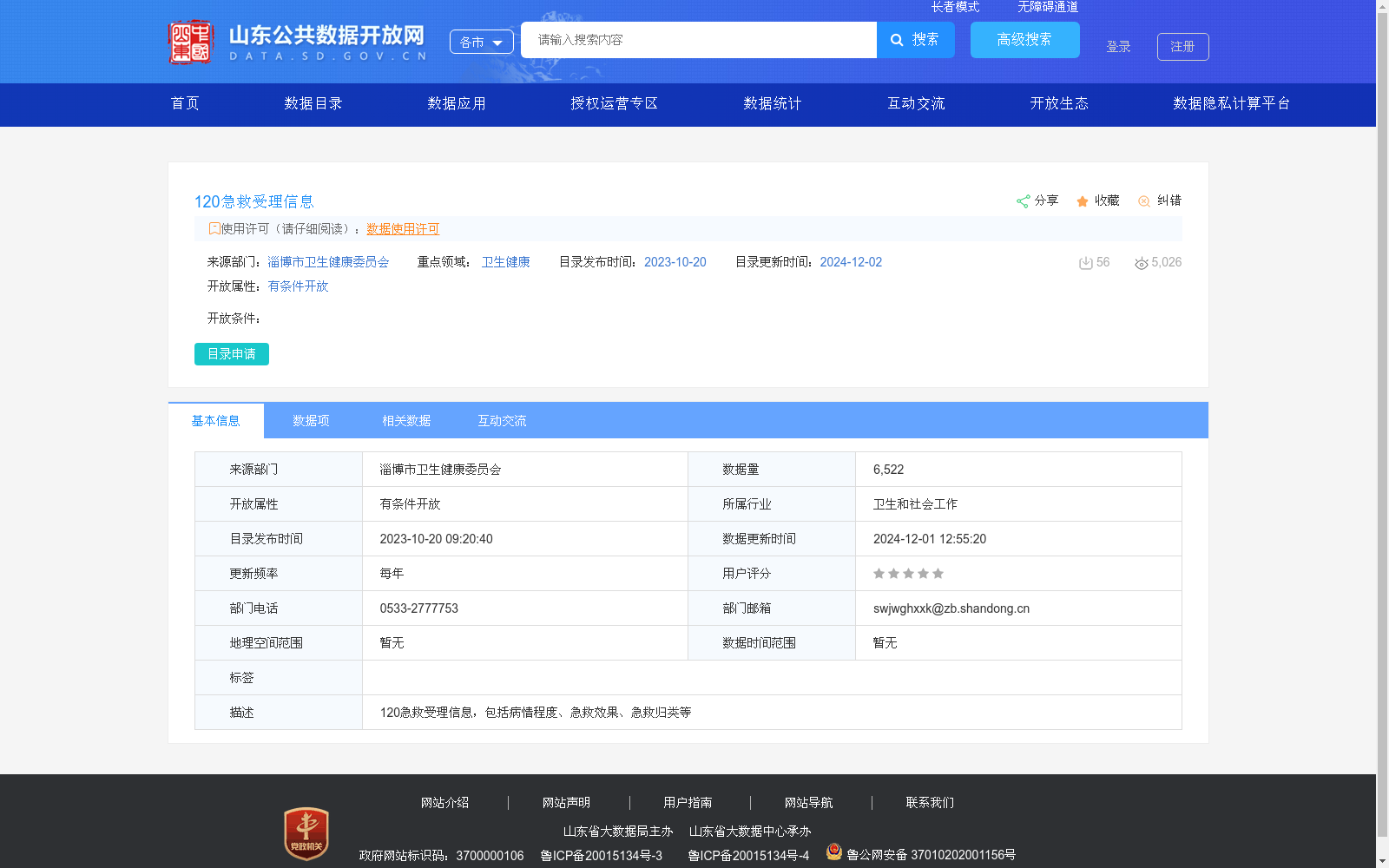Click the Shandong public data site logo

point(297,42)
